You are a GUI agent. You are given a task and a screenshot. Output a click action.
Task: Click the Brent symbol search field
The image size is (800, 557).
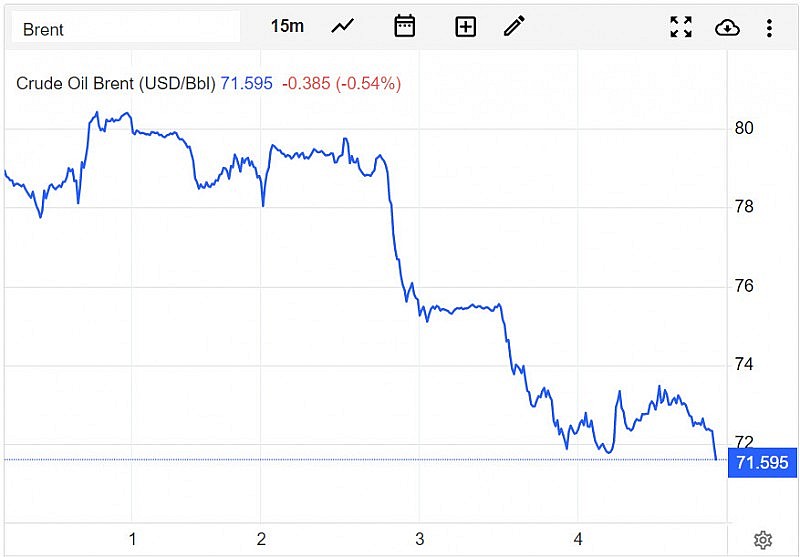[x=125, y=29]
